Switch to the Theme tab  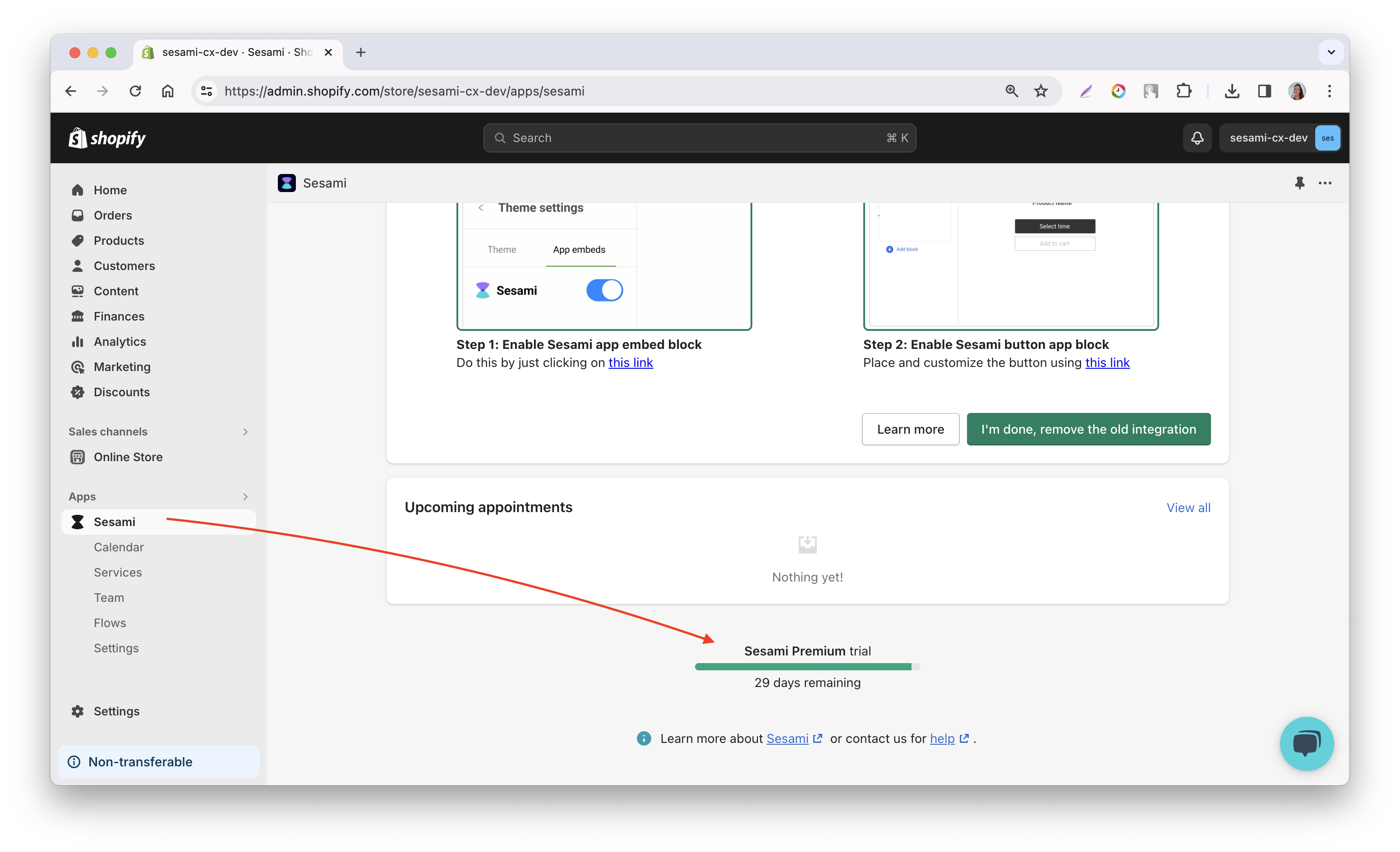click(502, 249)
